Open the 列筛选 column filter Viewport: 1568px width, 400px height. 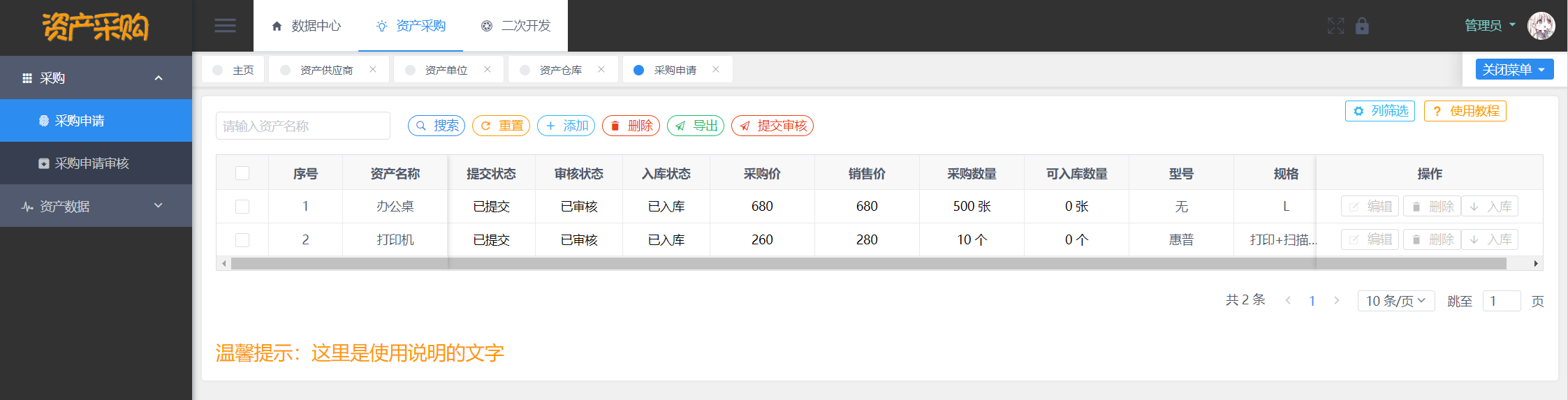point(1380,111)
